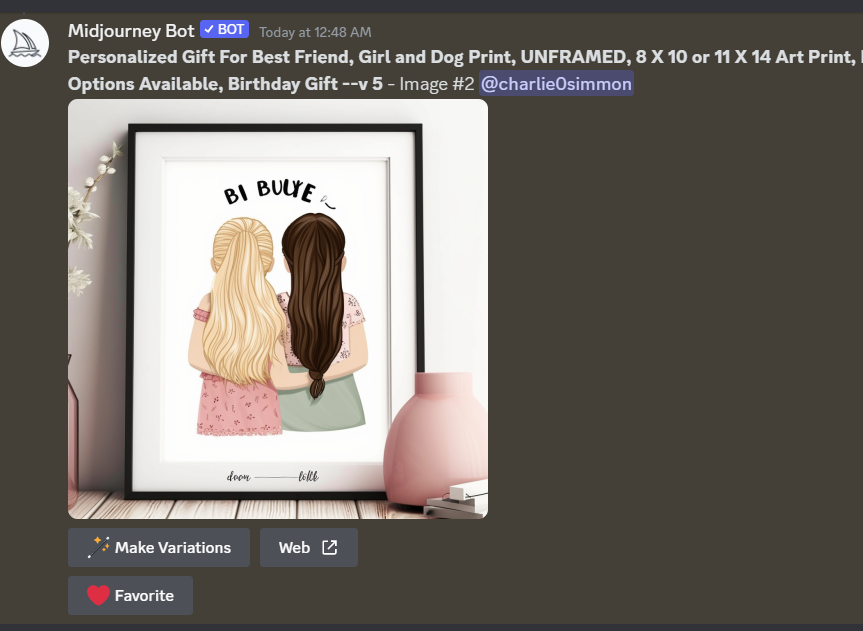Click the prompt text starting with Personalized Gift

(465, 70)
